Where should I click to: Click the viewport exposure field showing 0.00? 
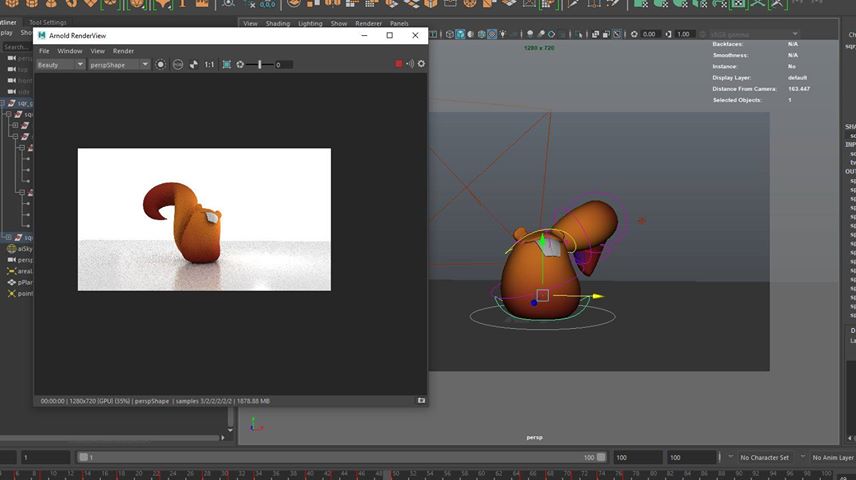650,34
